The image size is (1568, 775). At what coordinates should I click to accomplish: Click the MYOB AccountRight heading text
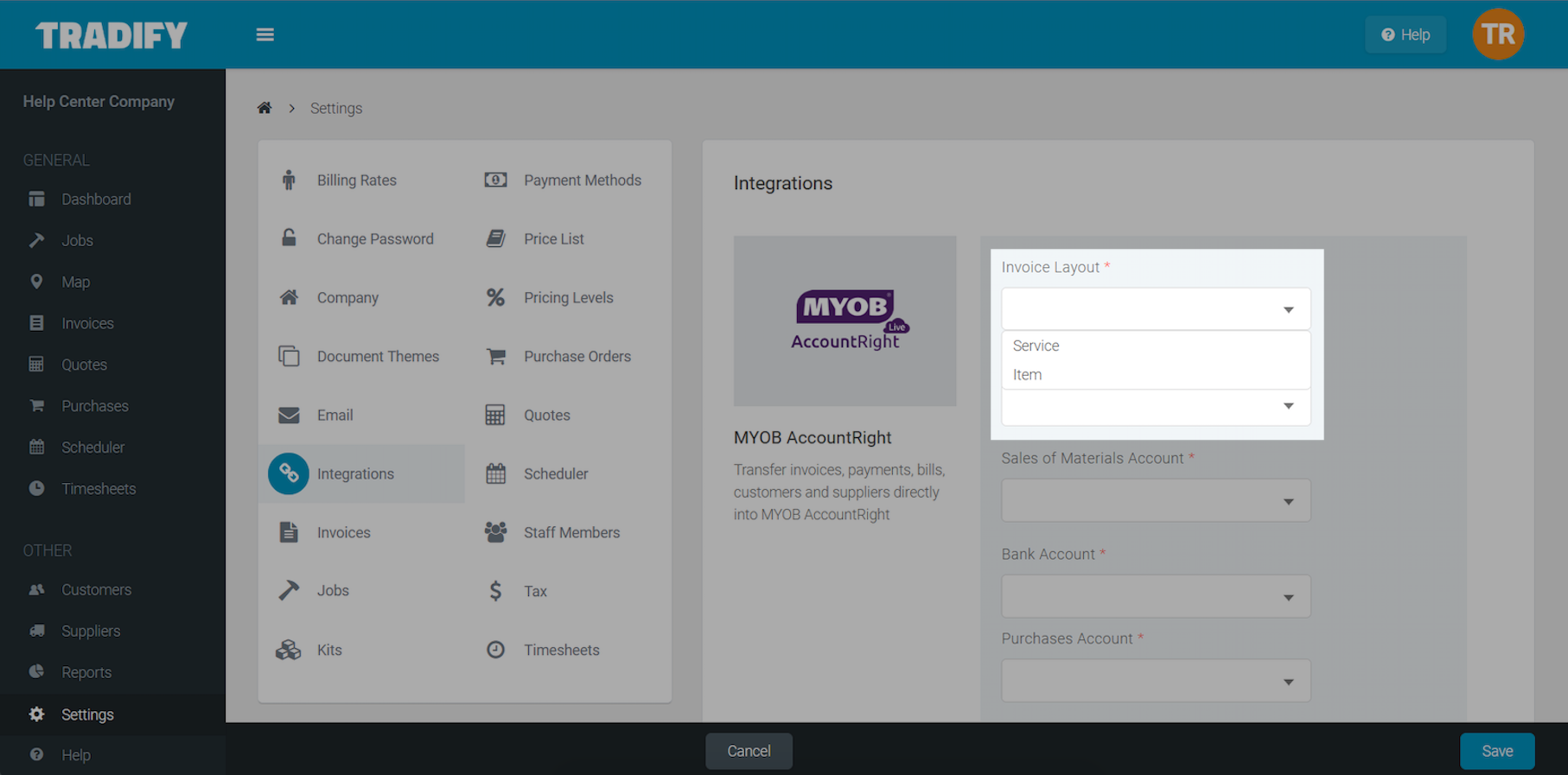[x=813, y=437]
